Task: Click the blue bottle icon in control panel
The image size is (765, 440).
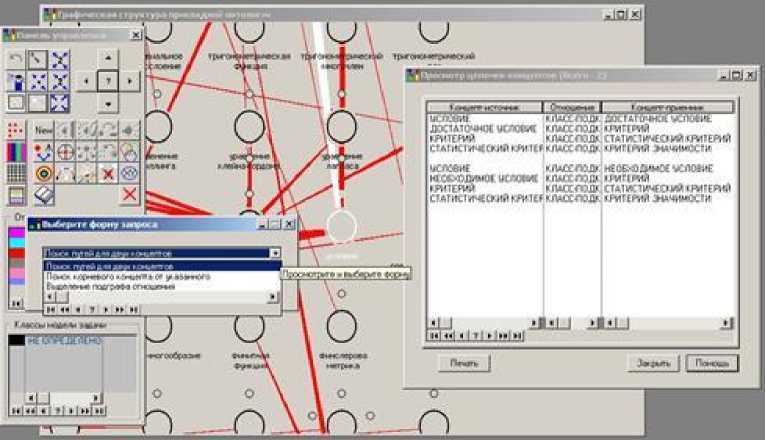Action: 16,82
